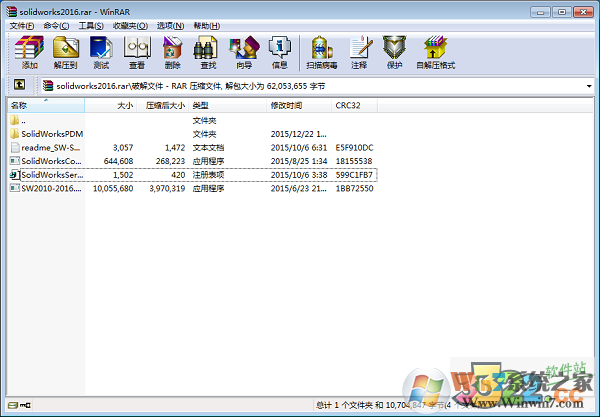Open the 文件(F) menu

[21, 24]
